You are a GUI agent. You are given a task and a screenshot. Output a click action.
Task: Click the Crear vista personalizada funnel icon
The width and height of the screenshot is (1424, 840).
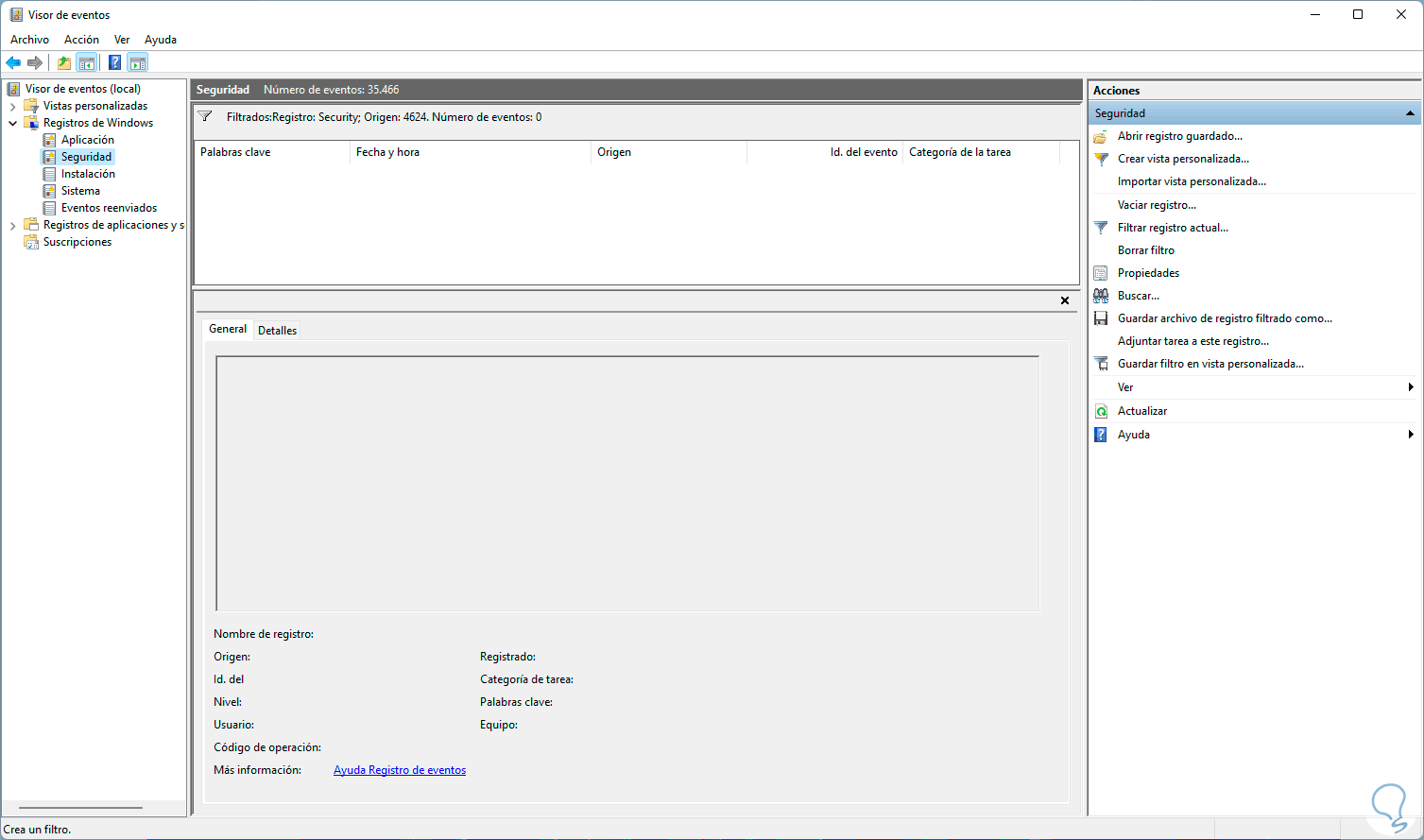click(x=1101, y=159)
